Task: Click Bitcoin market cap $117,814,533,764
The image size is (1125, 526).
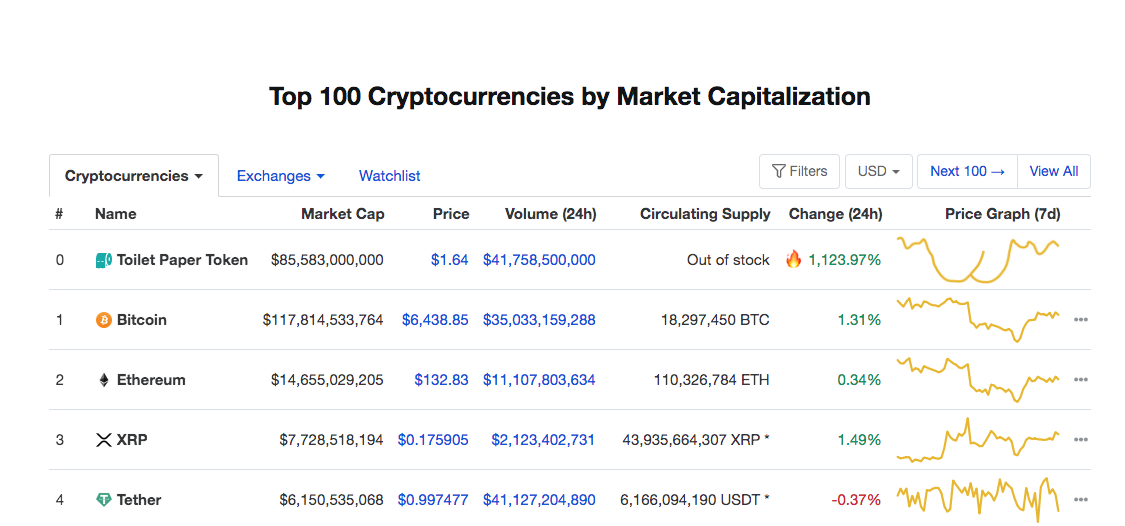Action: click(323, 320)
